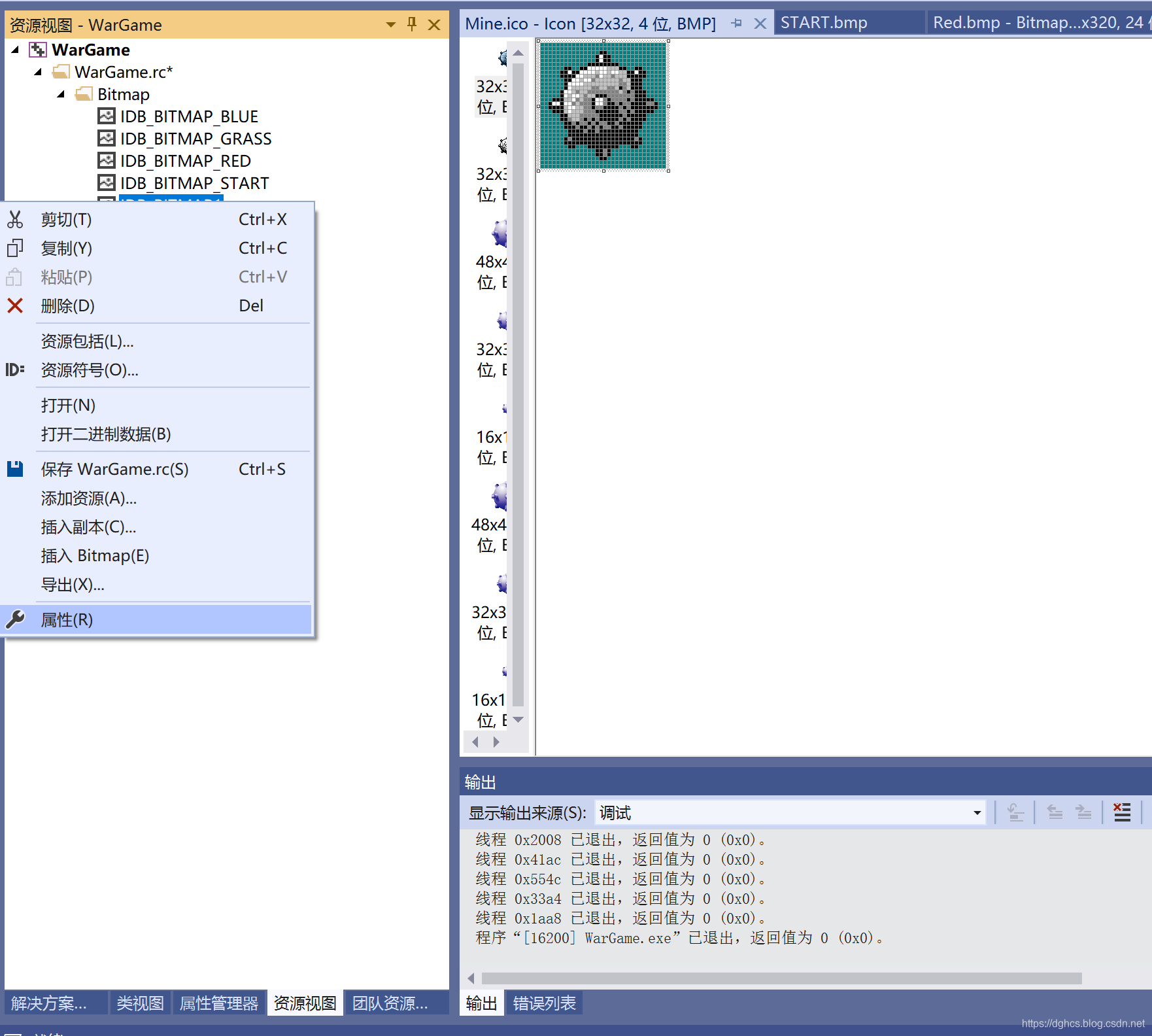Select IDB_BITMAP_GRASS resource
Viewport: 1152px width, 1036px height.
pos(195,139)
